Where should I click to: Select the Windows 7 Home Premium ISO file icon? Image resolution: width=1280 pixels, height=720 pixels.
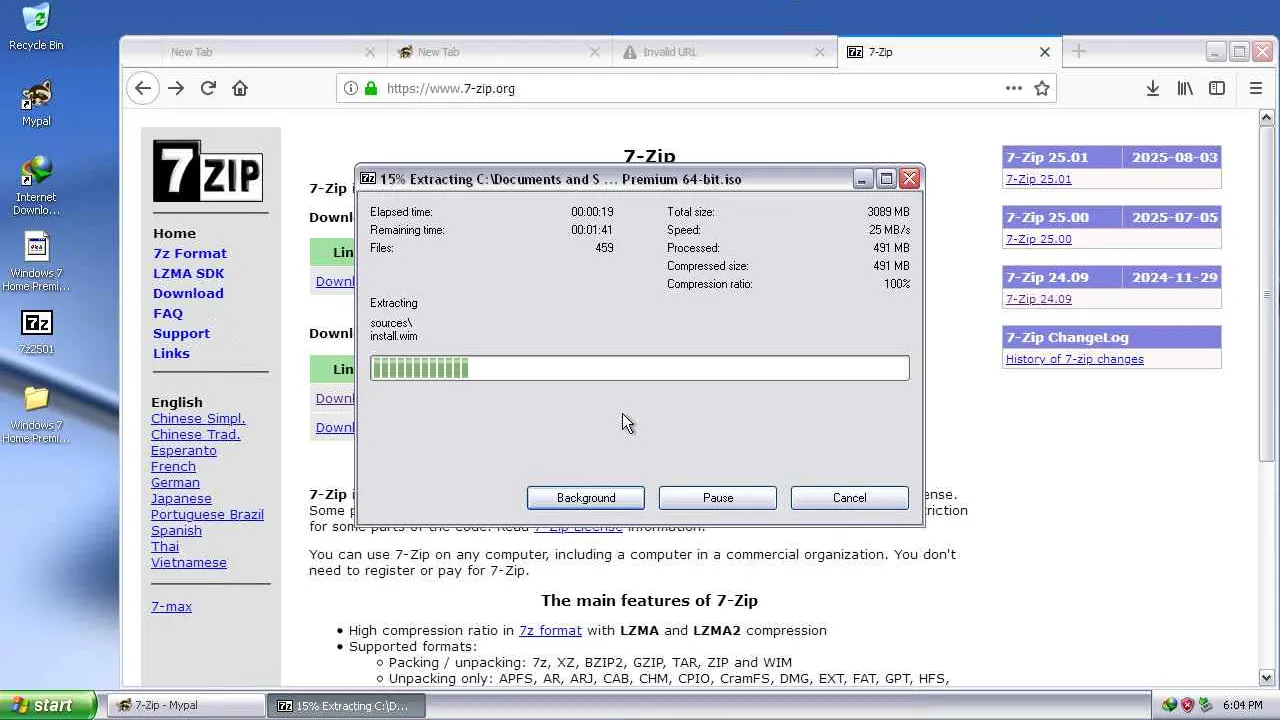click(x=36, y=262)
